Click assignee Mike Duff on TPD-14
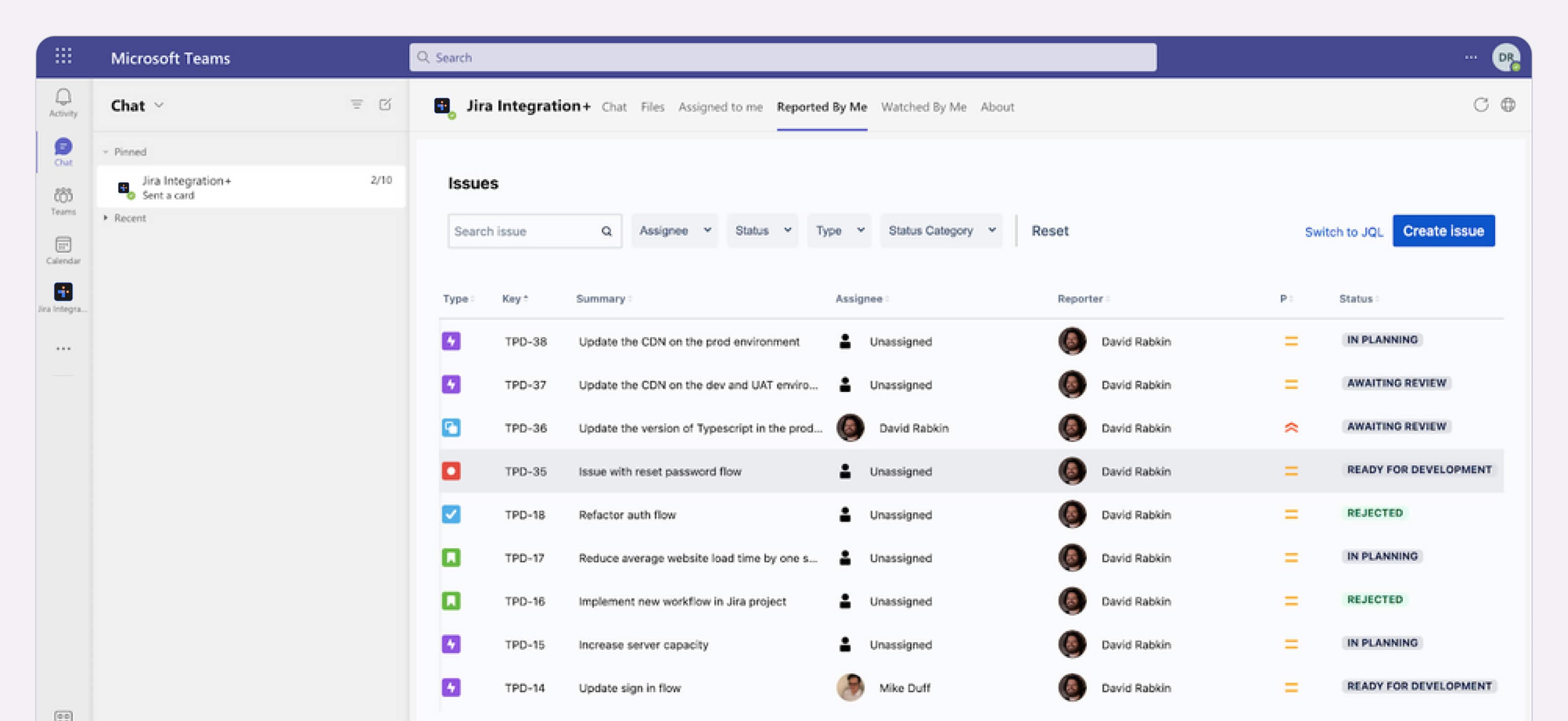 (905, 688)
